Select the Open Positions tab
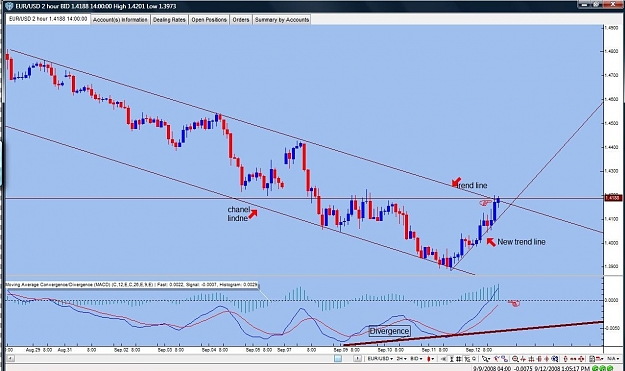This screenshot has height=371, width=625. pyautogui.click(x=209, y=20)
